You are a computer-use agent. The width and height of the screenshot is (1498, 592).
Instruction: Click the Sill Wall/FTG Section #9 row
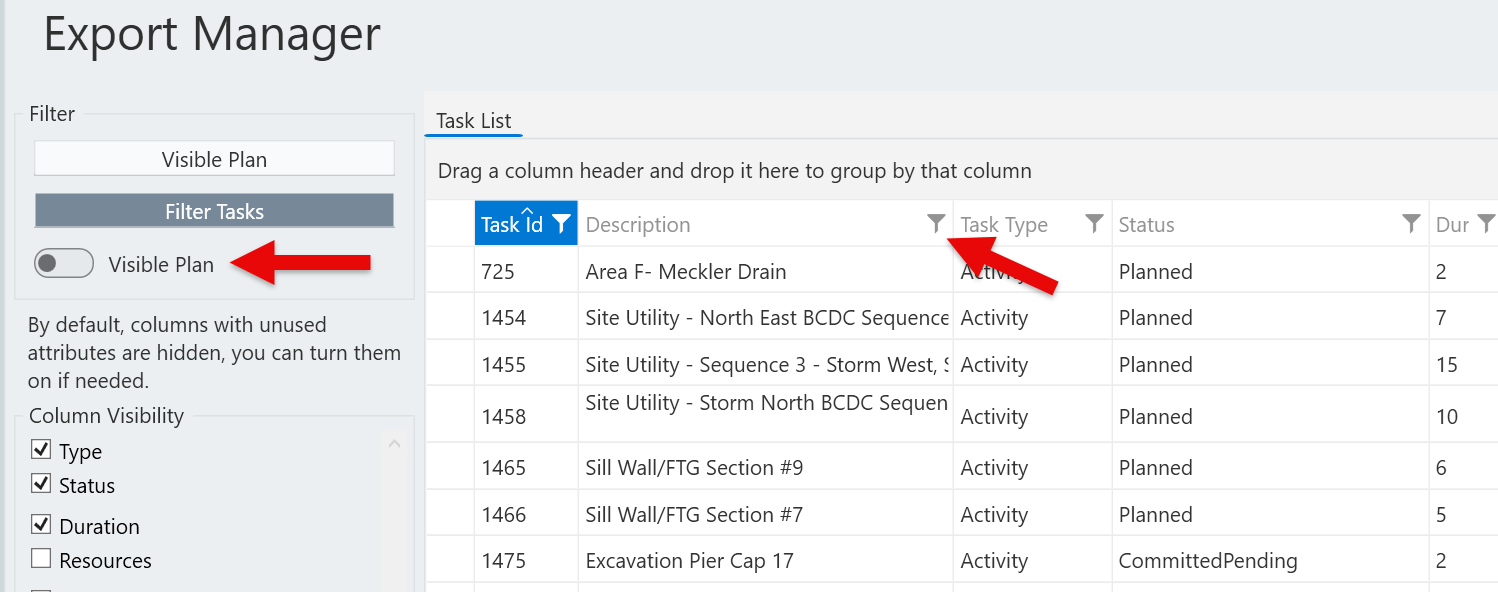(694, 468)
